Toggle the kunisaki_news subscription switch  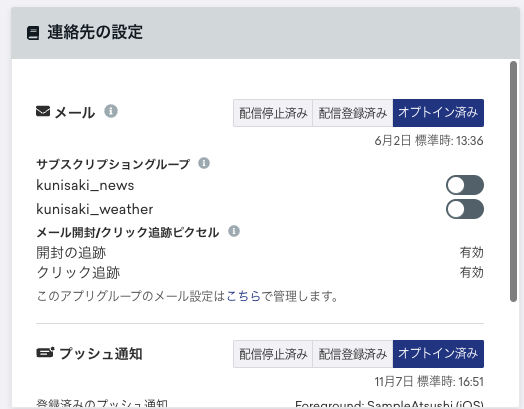pyautogui.click(x=465, y=185)
